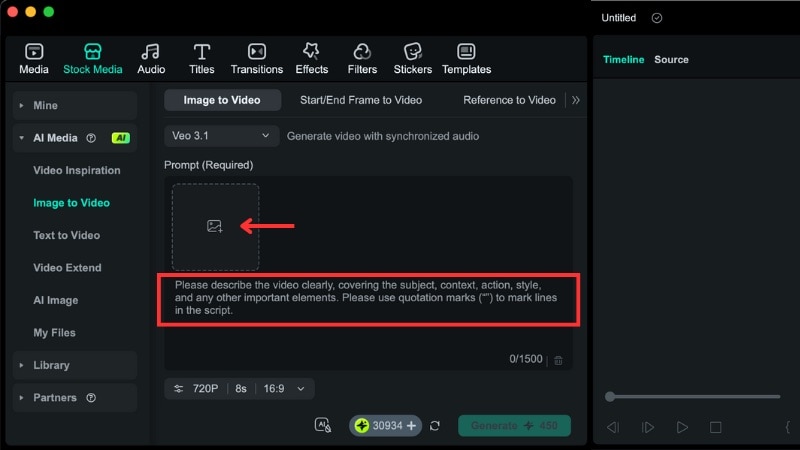This screenshot has height=450, width=800.
Task: Expand the Partners section
Action: pyautogui.click(x=21, y=397)
